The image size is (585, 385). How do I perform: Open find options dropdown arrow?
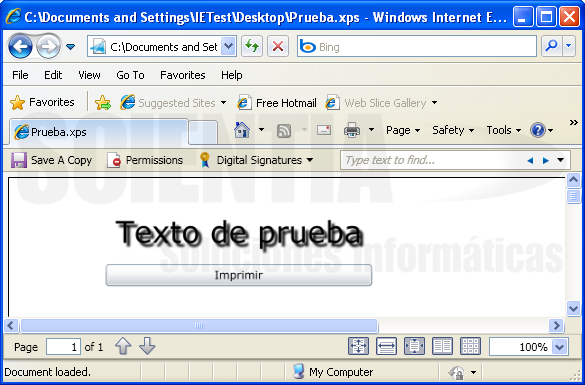coord(560,160)
